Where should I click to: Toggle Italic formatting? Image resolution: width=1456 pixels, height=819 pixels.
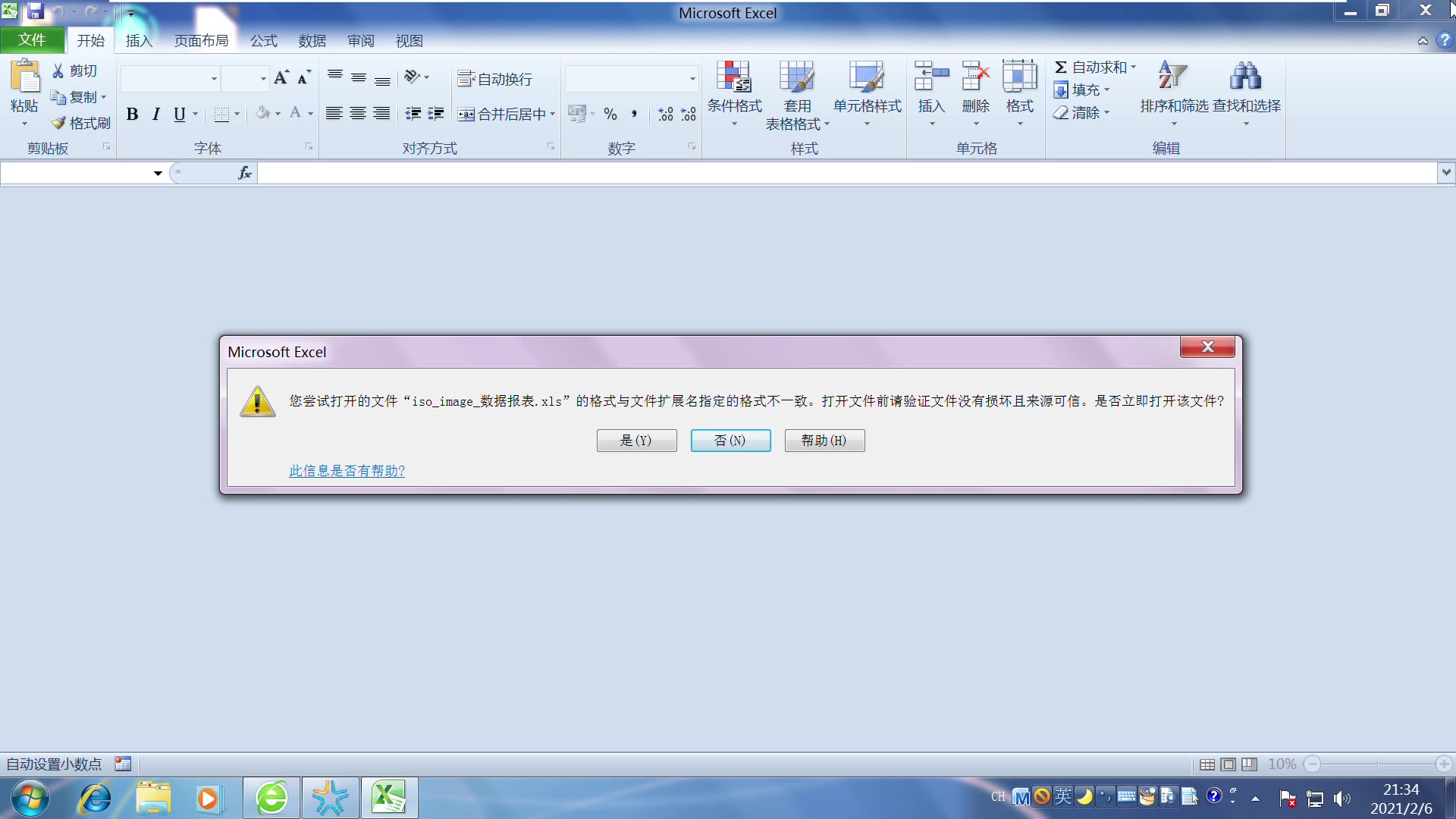click(x=155, y=114)
